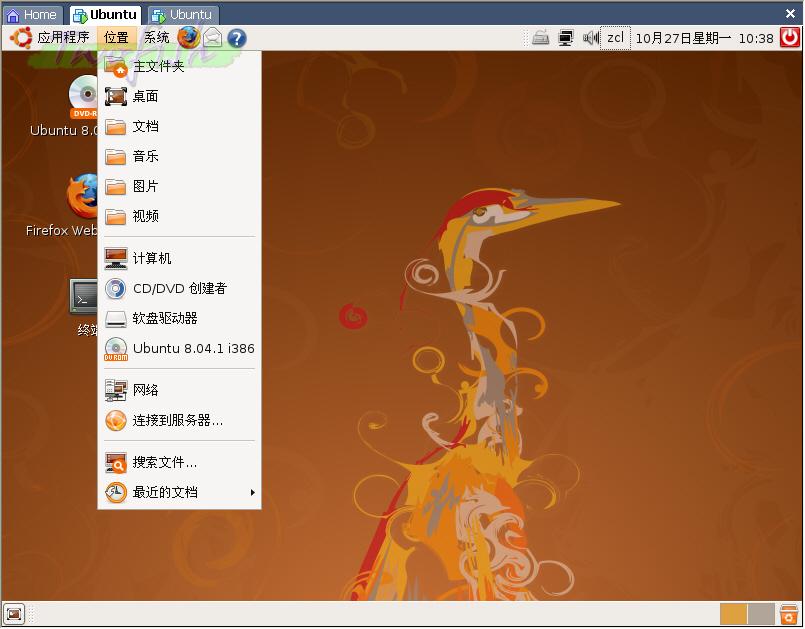805x629 pixels.
Task: Open the zcl user switcher
Action: tap(615, 38)
